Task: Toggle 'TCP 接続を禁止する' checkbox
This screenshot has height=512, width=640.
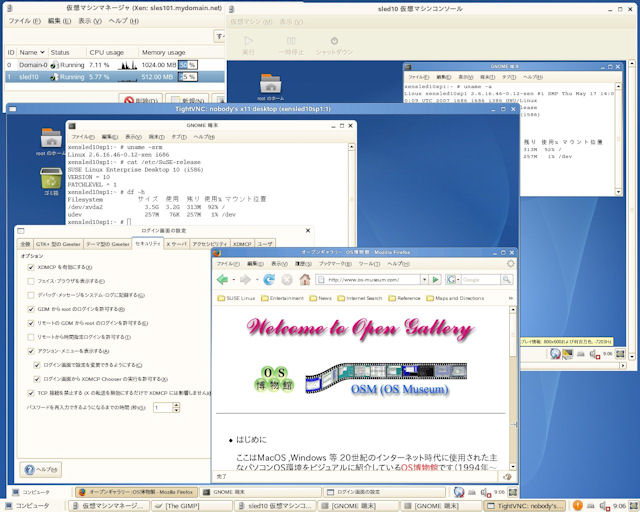Action: (31, 393)
